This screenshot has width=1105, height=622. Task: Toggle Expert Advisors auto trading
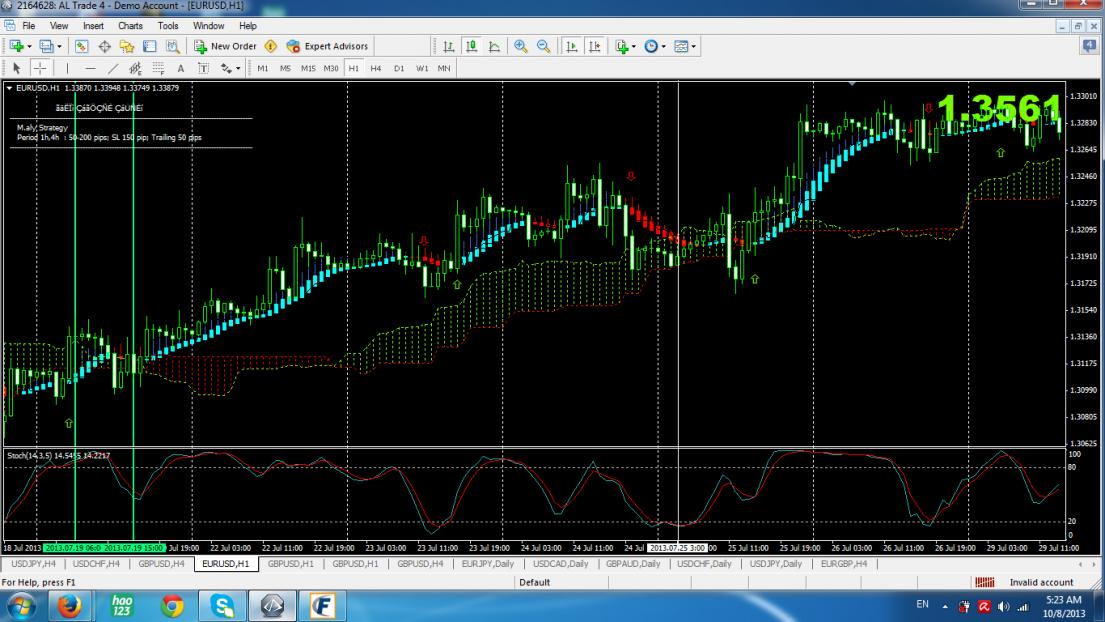(x=327, y=46)
